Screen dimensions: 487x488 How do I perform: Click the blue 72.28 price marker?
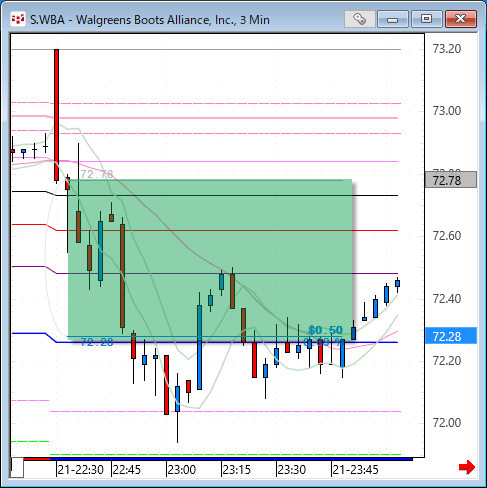451,336
